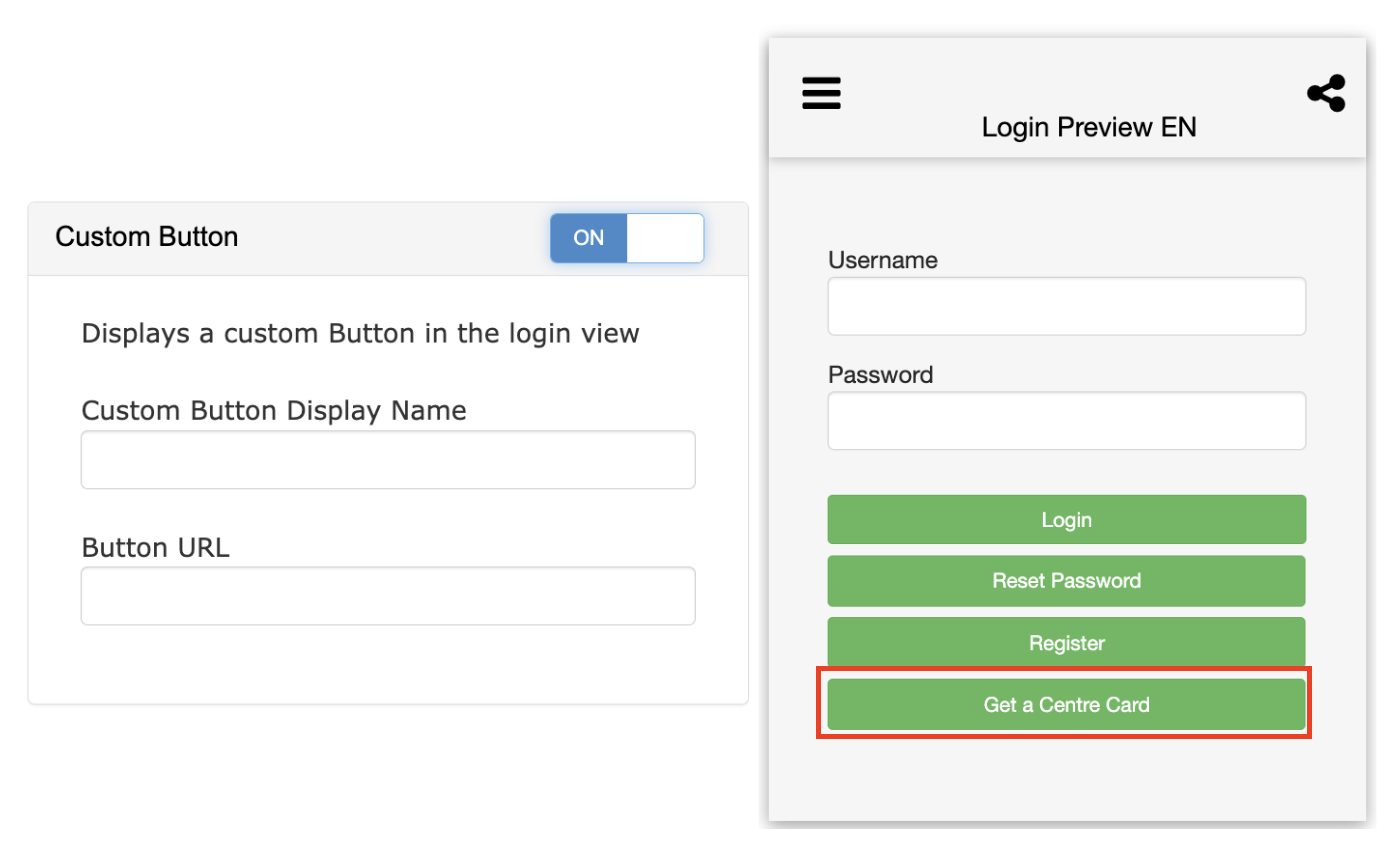Select the Username input field
1392x844 pixels.
[1066, 306]
